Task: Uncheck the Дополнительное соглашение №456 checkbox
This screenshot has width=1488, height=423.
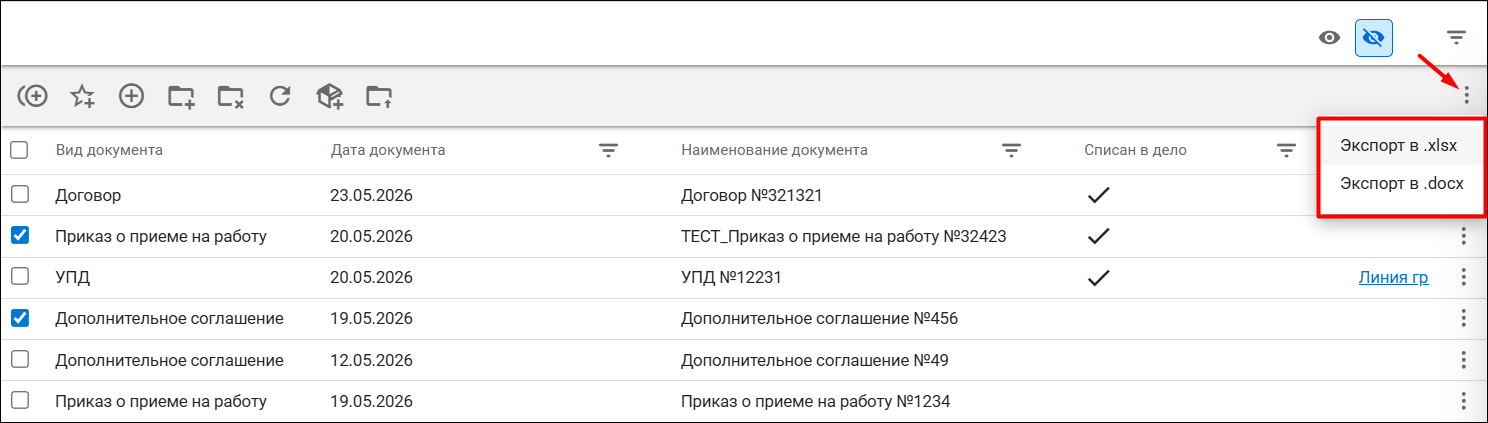Action: [x=20, y=318]
